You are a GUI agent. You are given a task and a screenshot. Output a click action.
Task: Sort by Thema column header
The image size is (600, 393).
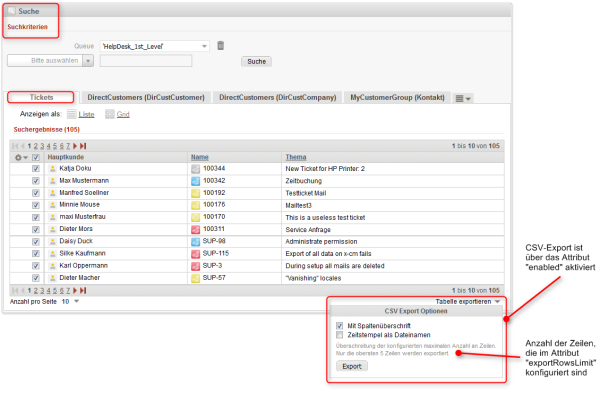(296, 157)
